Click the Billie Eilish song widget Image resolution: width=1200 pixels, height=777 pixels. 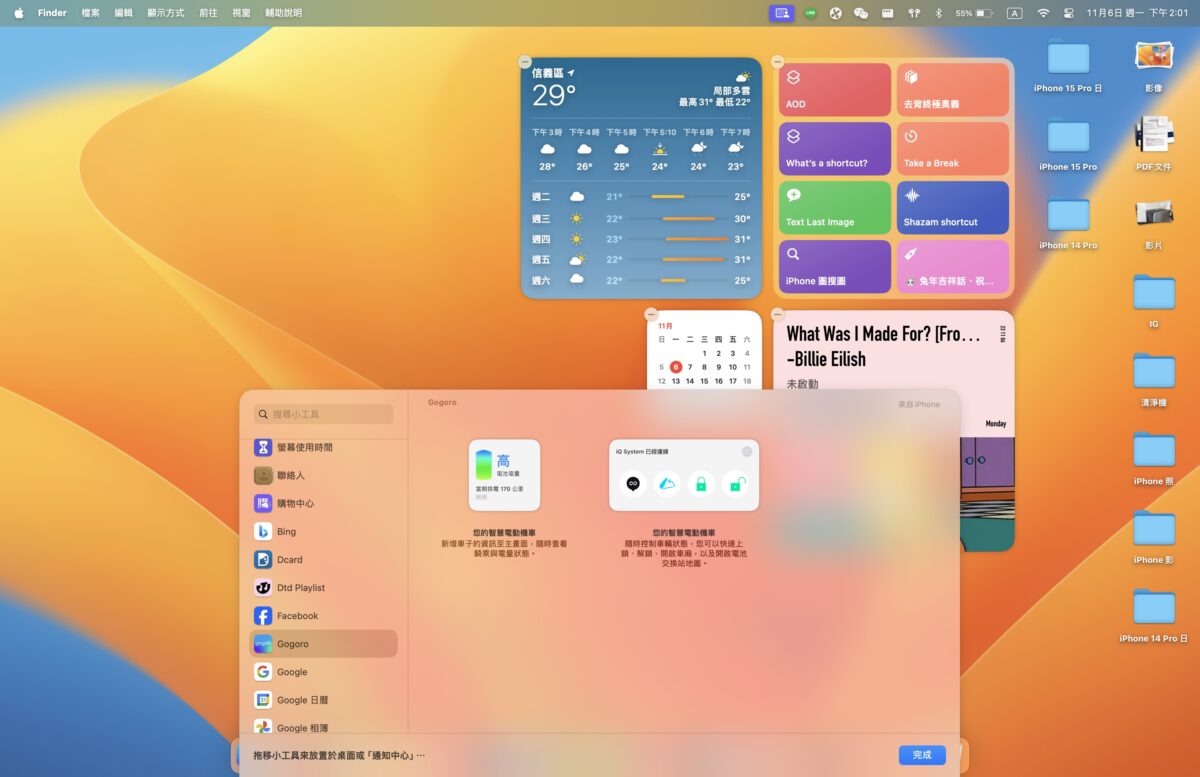(x=894, y=430)
